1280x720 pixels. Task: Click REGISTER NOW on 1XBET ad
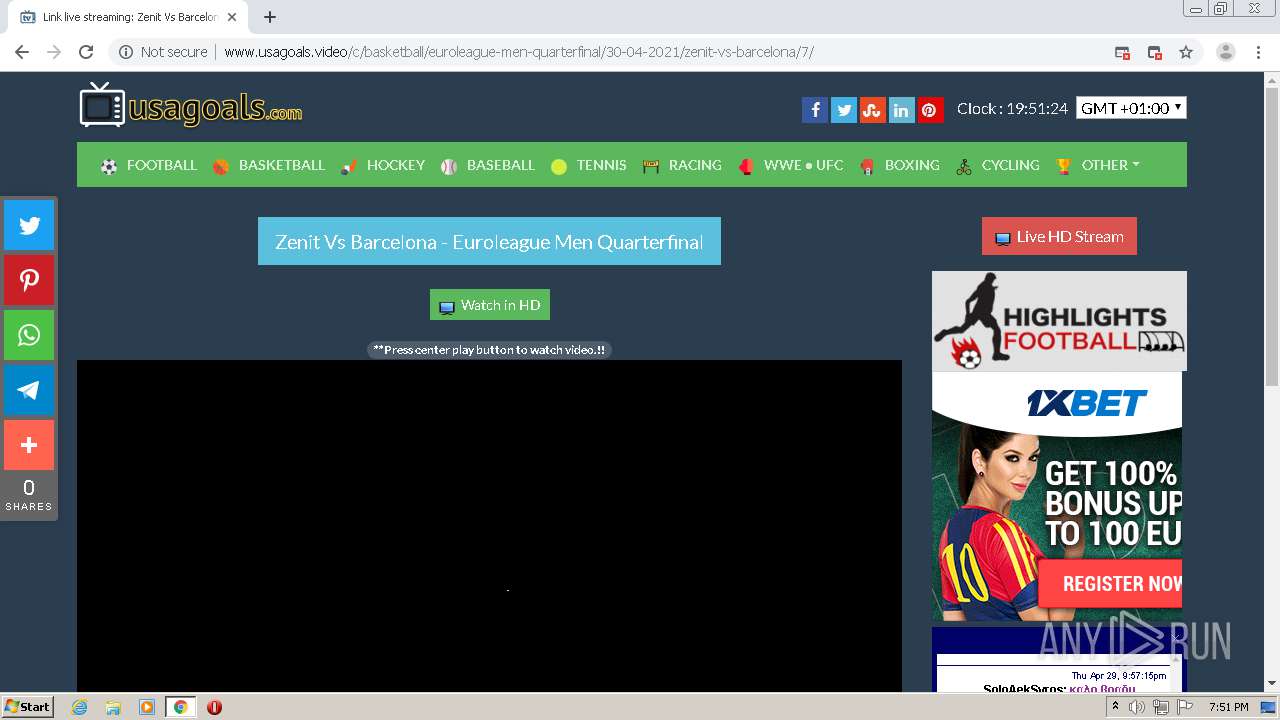[x=1112, y=584]
